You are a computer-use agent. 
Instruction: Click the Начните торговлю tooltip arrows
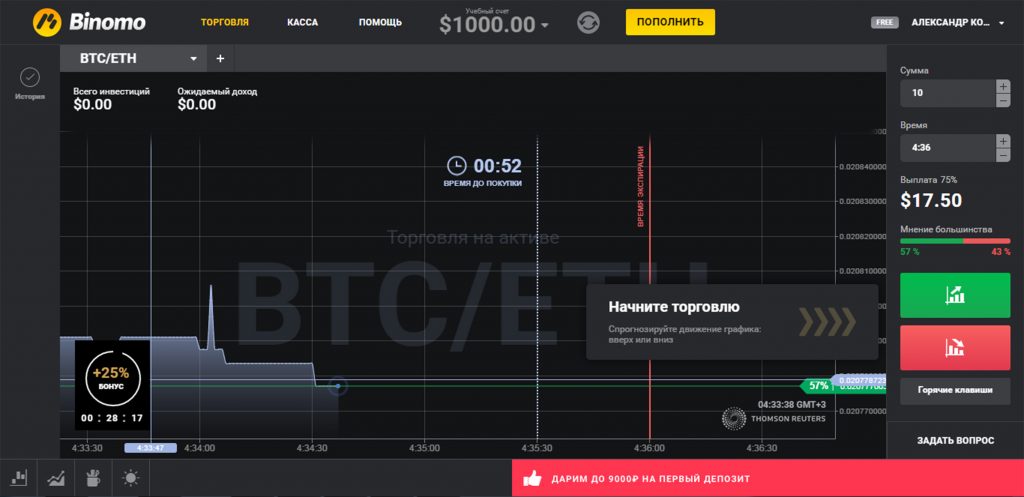coord(827,321)
